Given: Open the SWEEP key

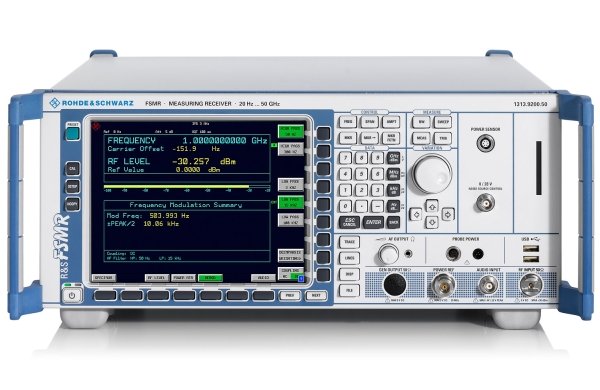Looking at the screenshot, I should pos(443,122).
